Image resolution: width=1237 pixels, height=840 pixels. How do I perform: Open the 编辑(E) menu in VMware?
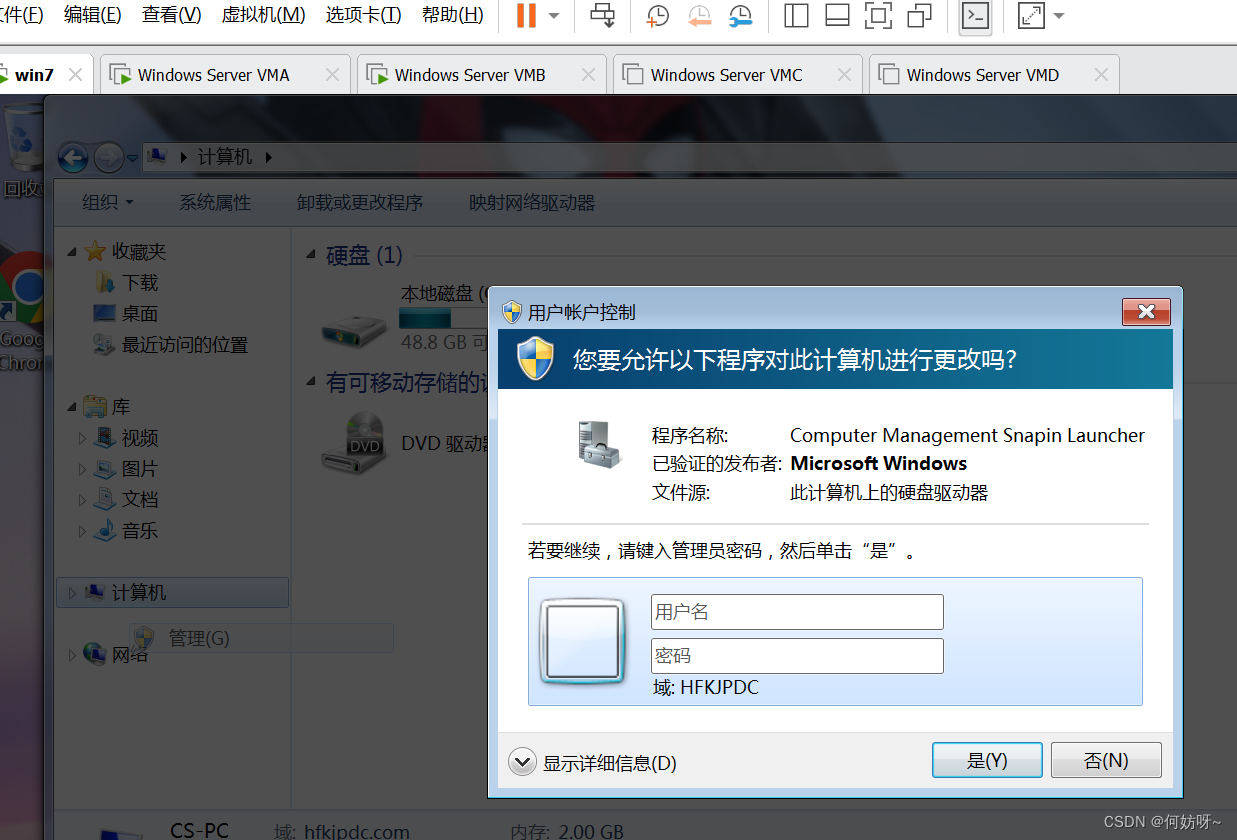(x=92, y=15)
